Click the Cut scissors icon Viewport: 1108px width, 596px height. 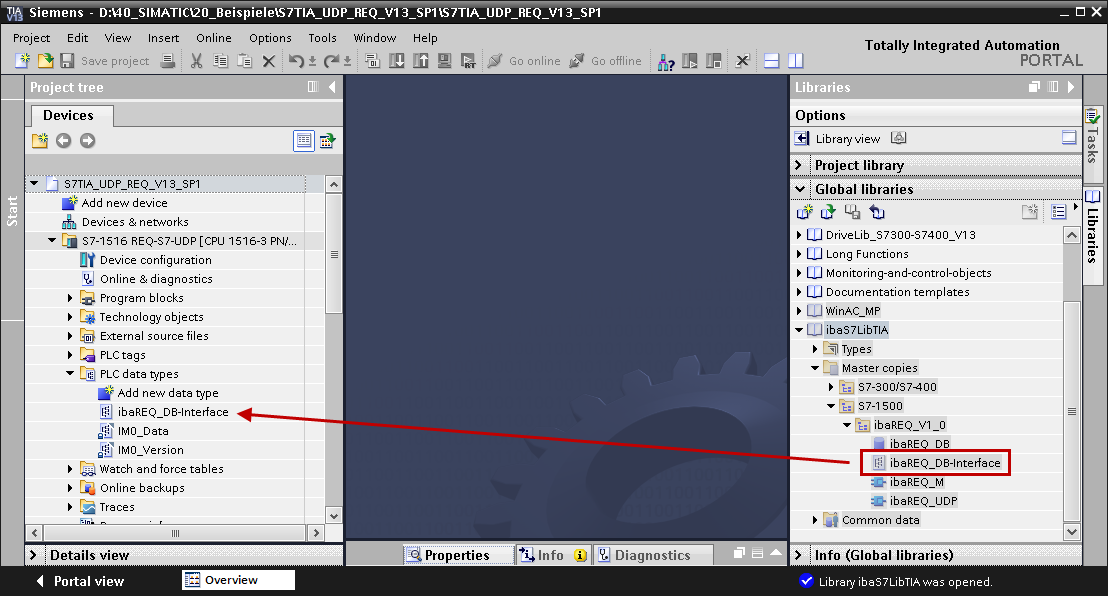click(196, 61)
